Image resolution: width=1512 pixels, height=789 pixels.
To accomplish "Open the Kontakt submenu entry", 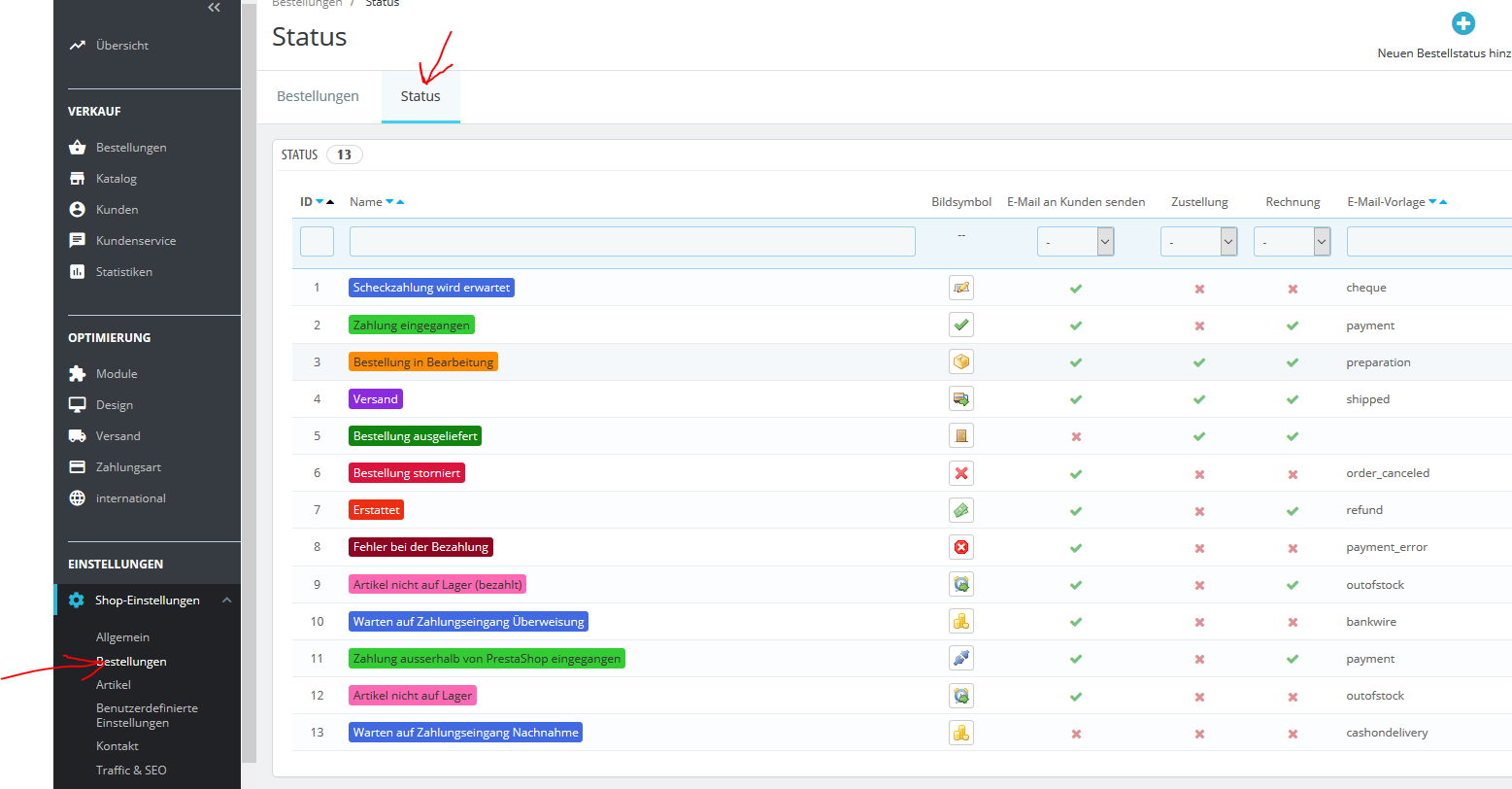I will click(118, 746).
